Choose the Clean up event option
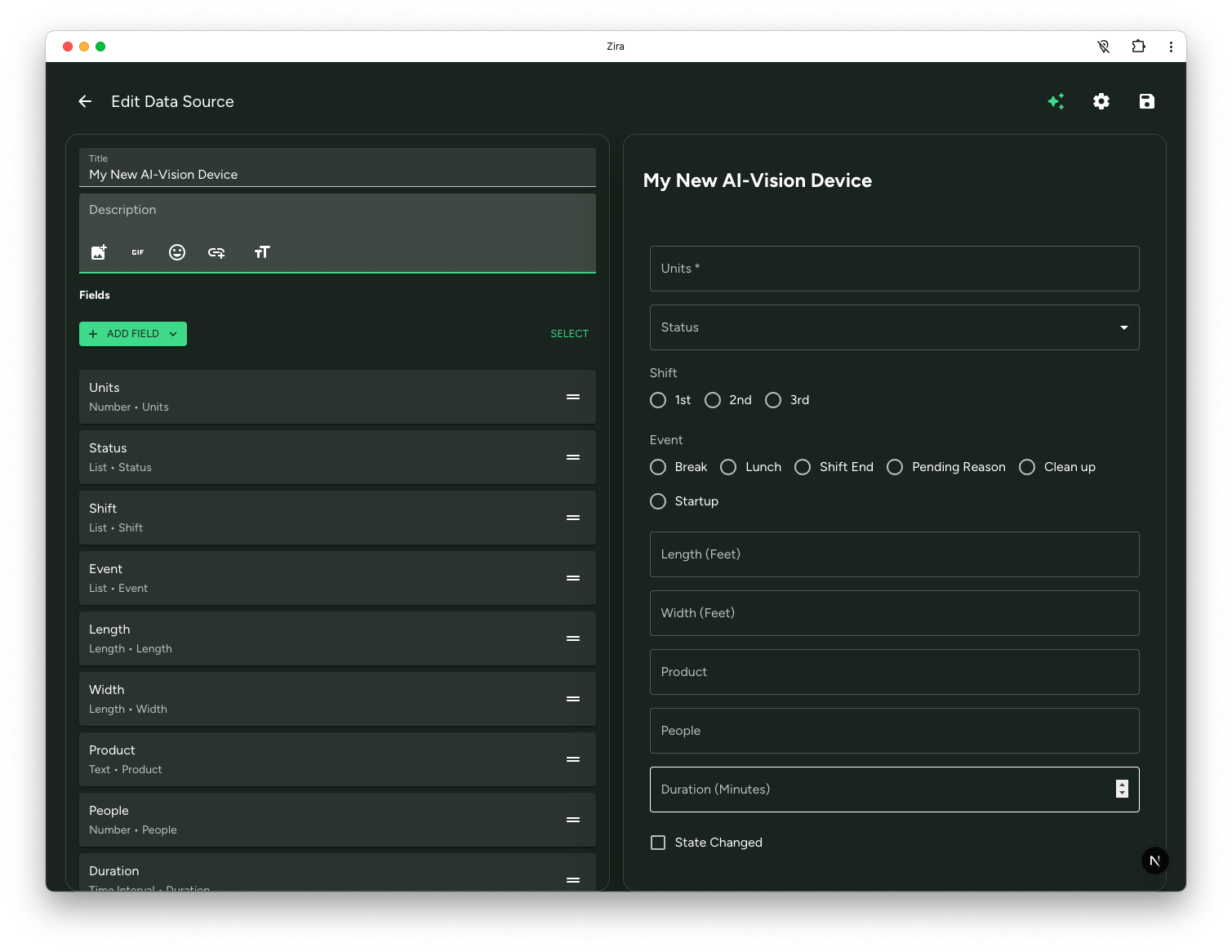This screenshot has width=1232, height=952. pos(1027,467)
